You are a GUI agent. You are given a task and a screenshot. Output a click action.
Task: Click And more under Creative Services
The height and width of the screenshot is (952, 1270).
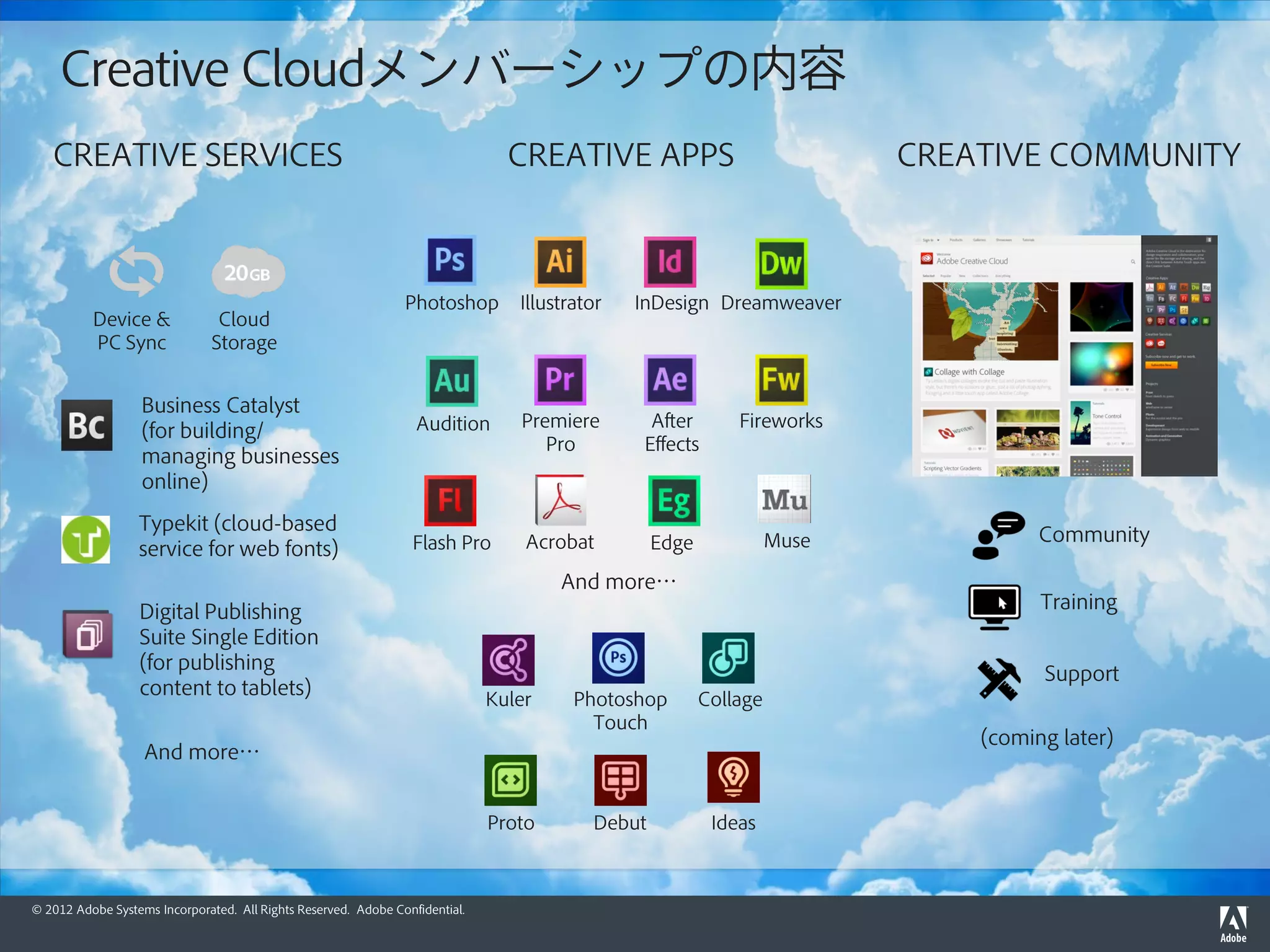click(x=202, y=752)
